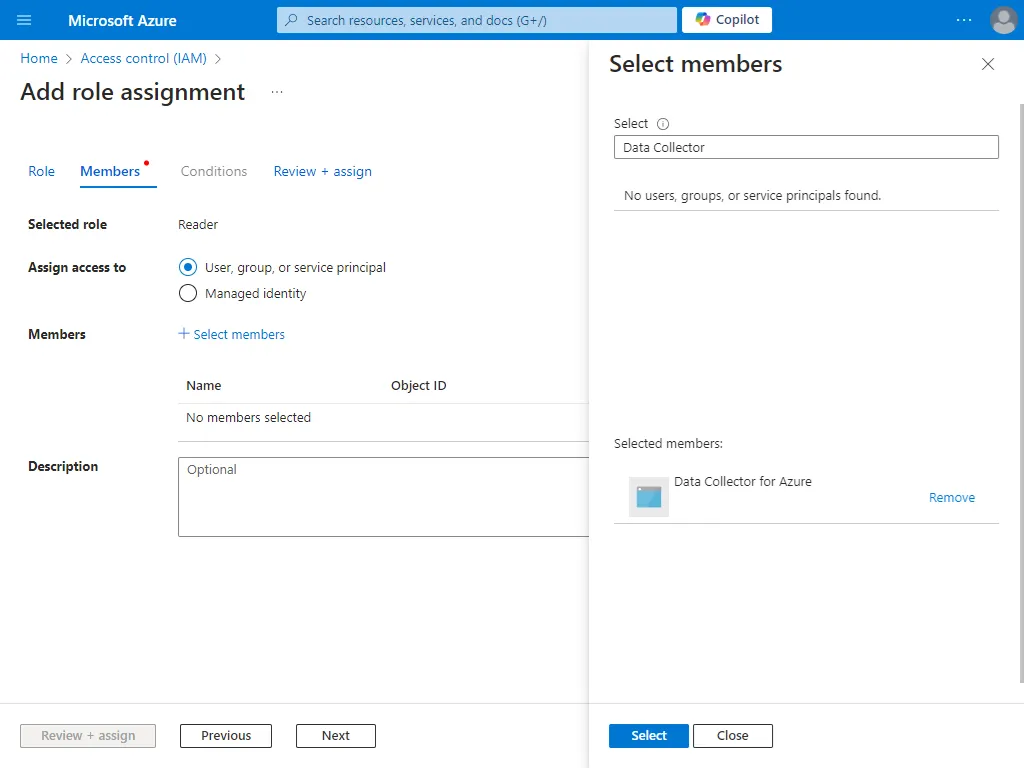Click the Data Collector for Azure name

[x=743, y=481]
